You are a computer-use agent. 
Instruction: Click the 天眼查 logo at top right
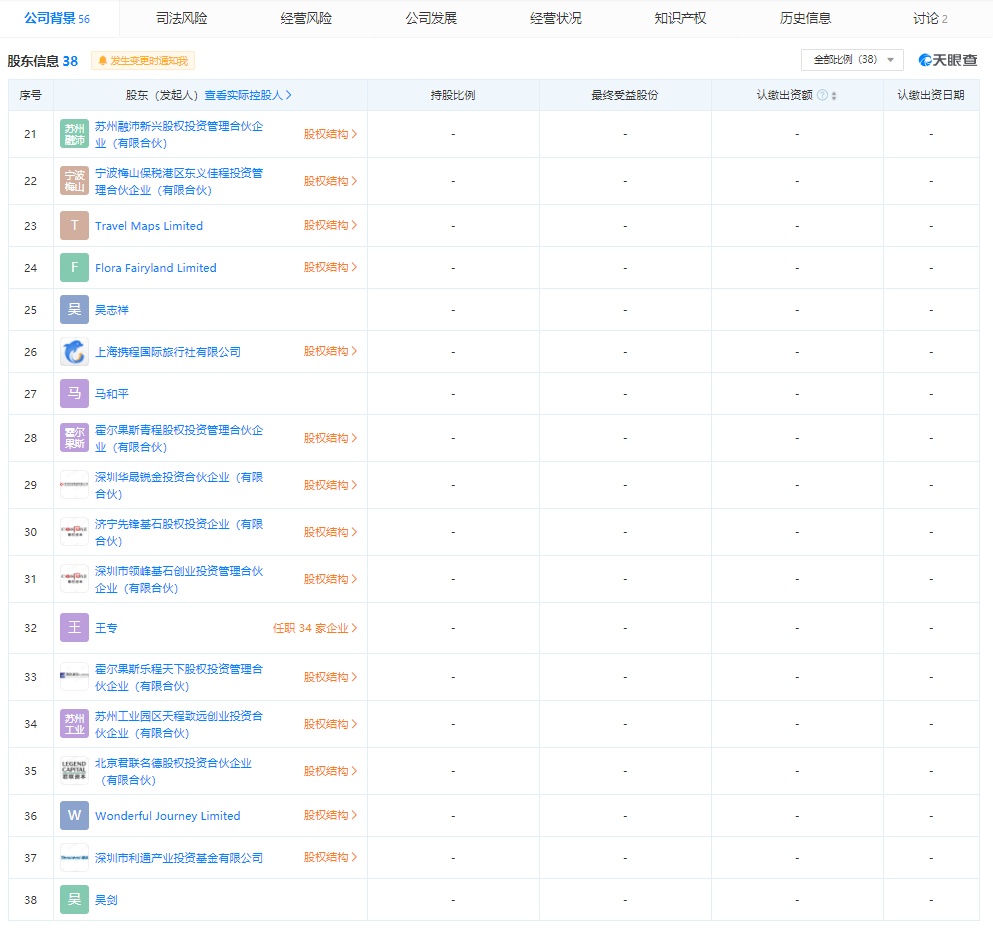click(948, 60)
